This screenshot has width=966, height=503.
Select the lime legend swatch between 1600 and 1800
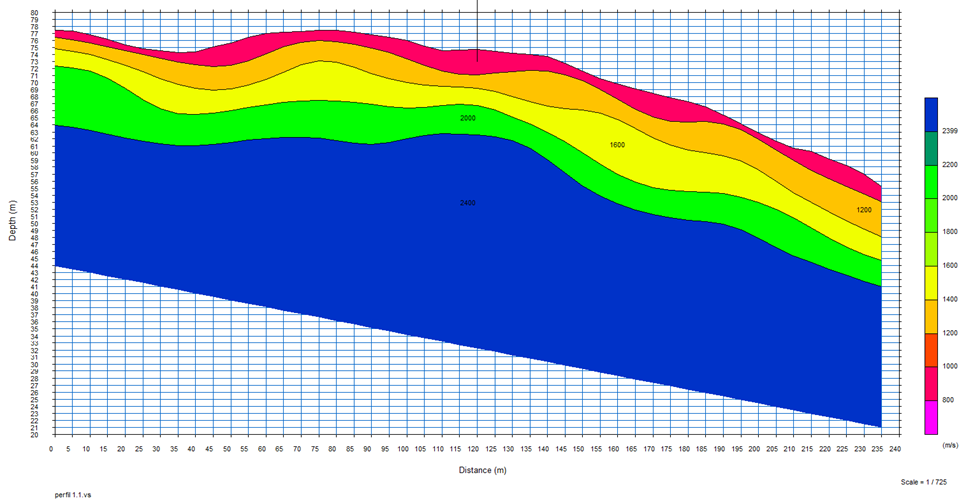(x=931, y=249)
